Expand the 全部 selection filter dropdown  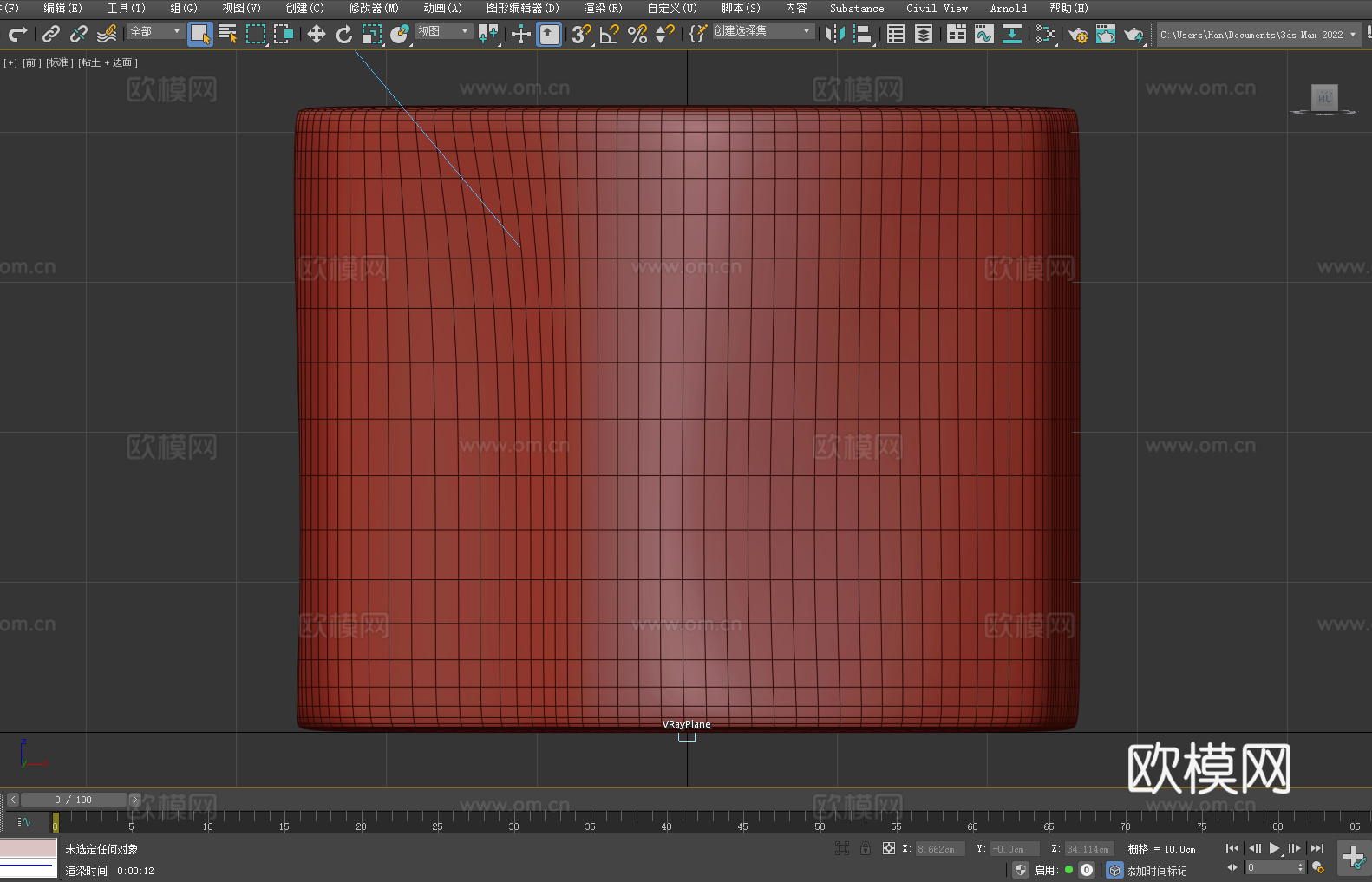click(x=155, y=31)
